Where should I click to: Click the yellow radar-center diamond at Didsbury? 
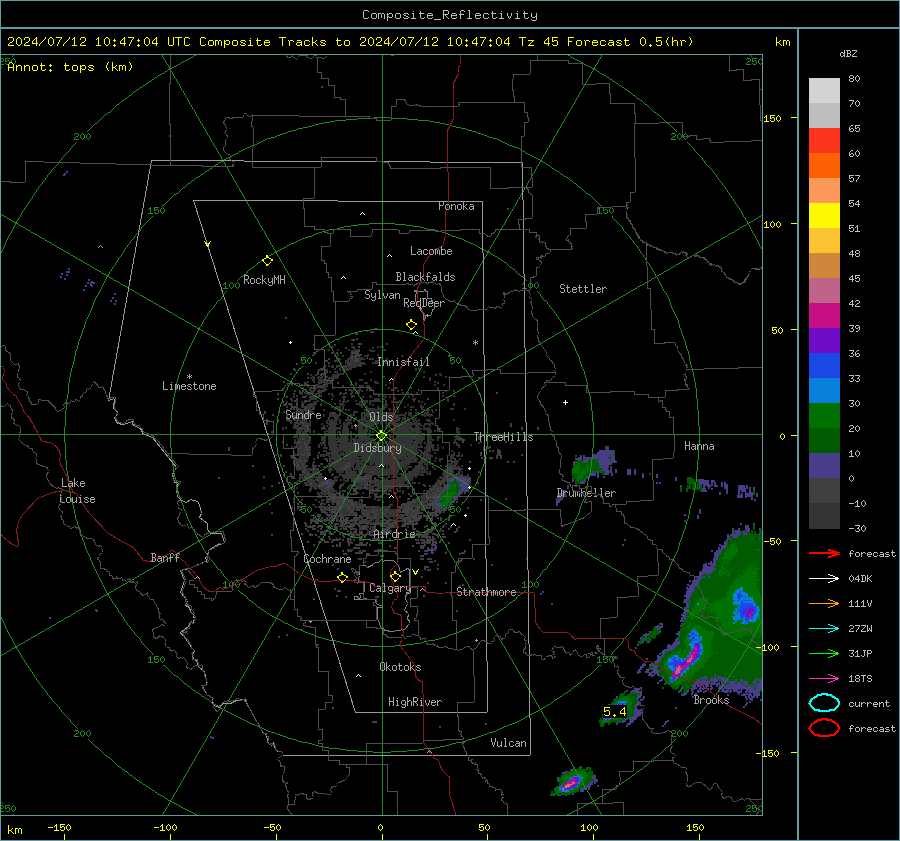tap(381, 436)
